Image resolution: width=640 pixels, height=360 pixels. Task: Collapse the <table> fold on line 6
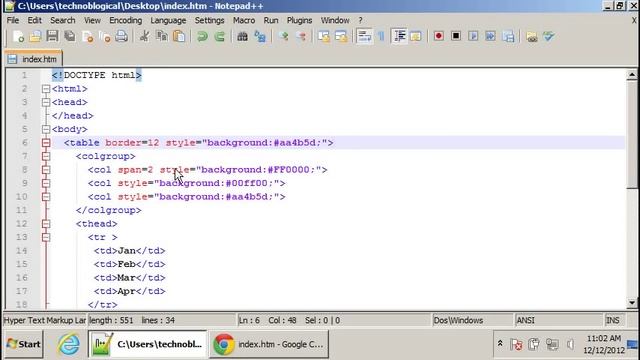(46, 143)
